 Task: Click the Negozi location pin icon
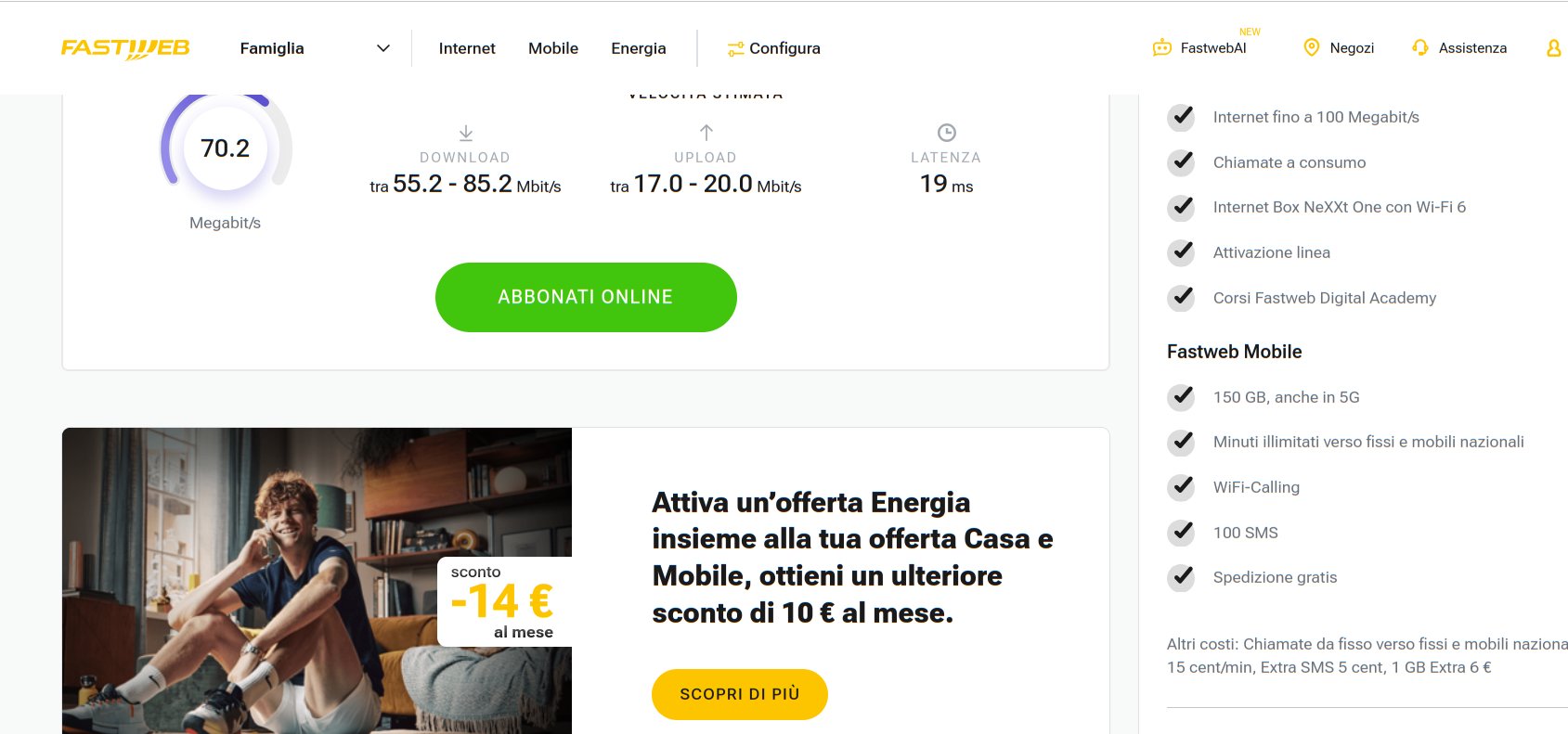pos(1312,47)
